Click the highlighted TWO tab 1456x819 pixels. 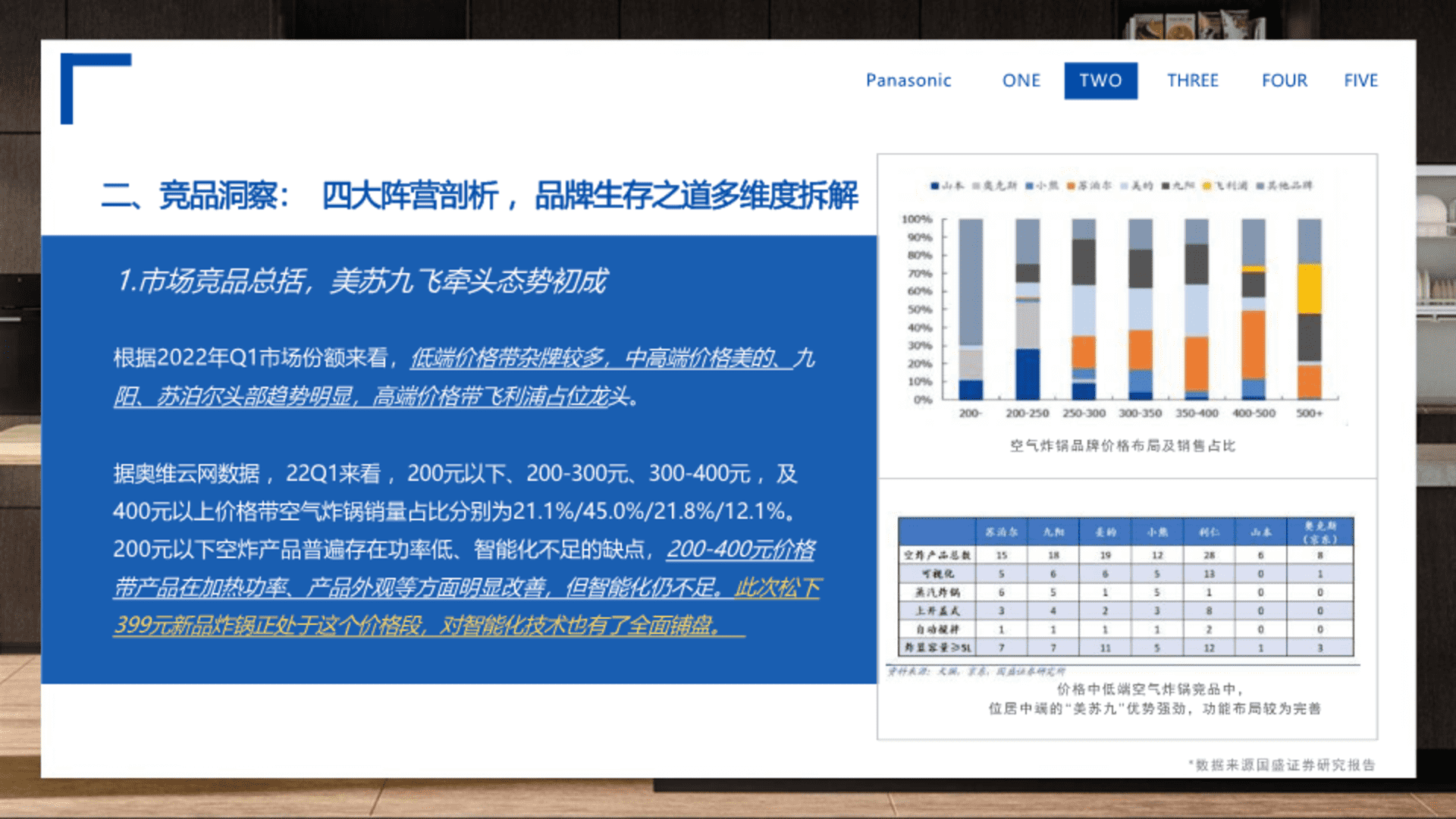1100,80
